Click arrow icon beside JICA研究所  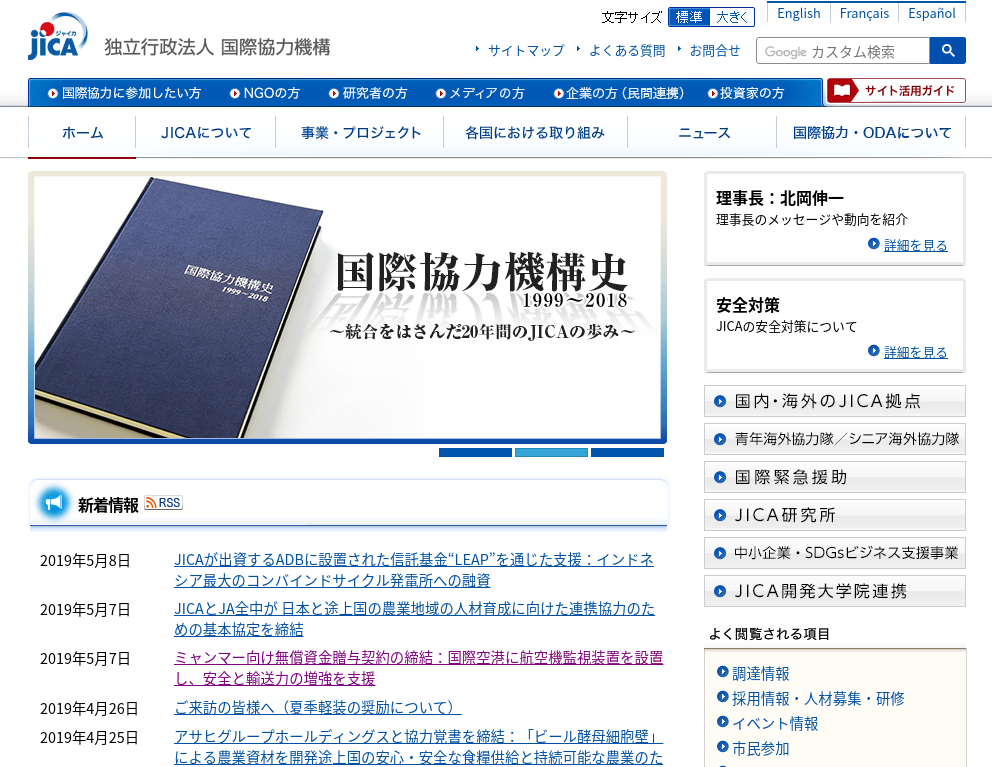tap(720, 515)
